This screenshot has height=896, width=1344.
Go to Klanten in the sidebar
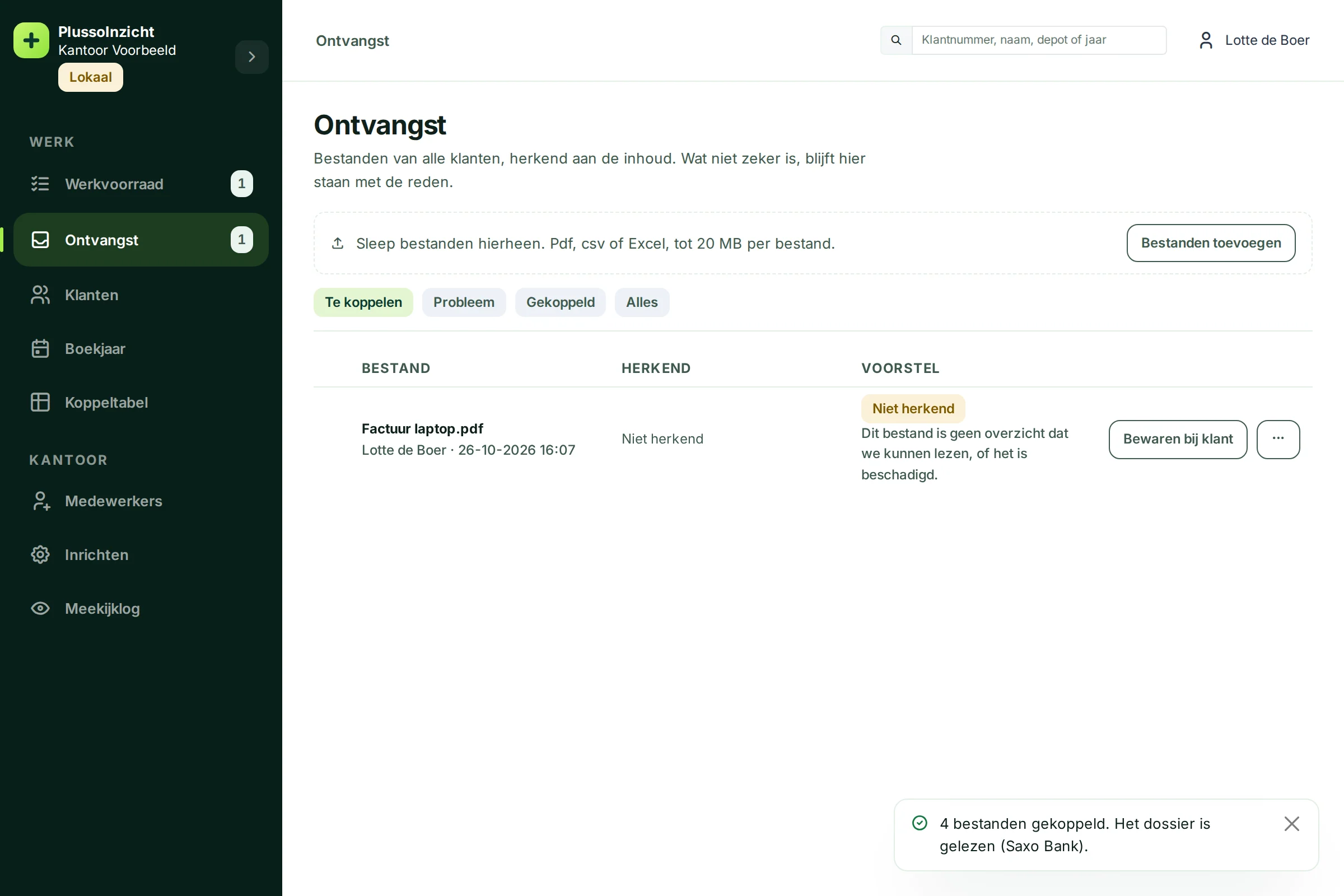pyautogui.click(x=141, y=295)
